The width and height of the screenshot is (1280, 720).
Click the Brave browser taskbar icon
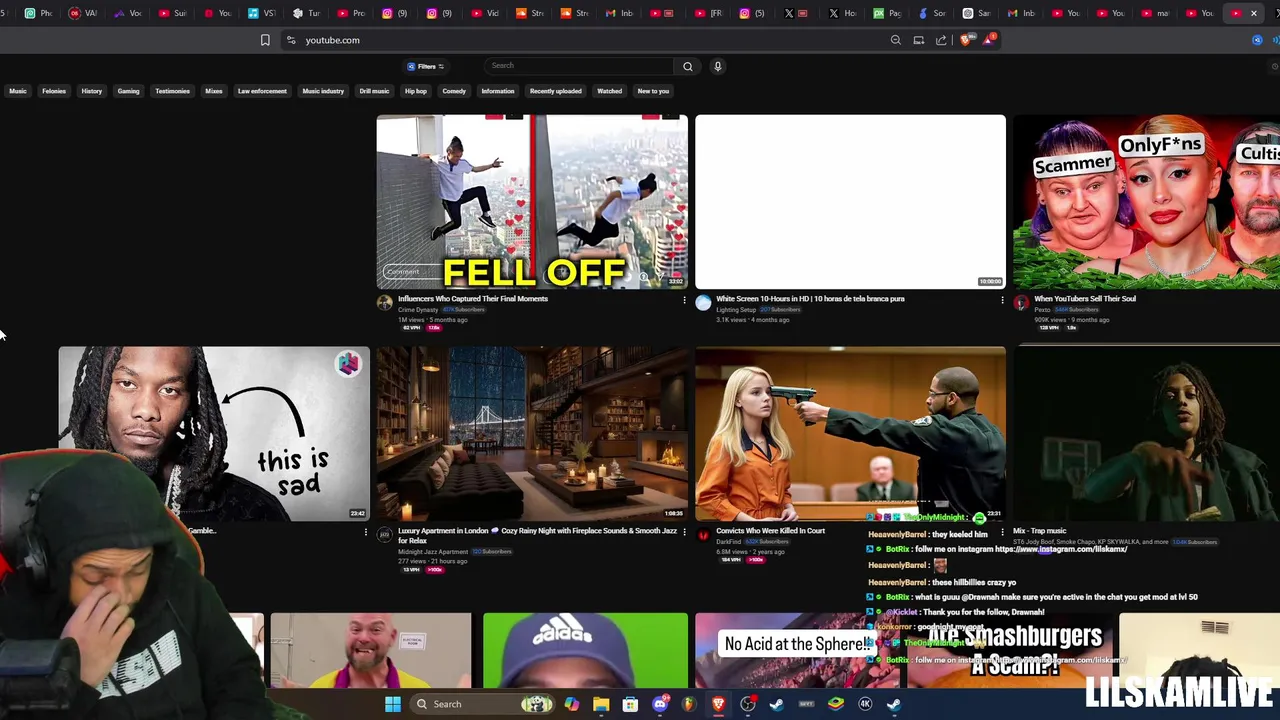pyautogui.click(x=718, y=704)
